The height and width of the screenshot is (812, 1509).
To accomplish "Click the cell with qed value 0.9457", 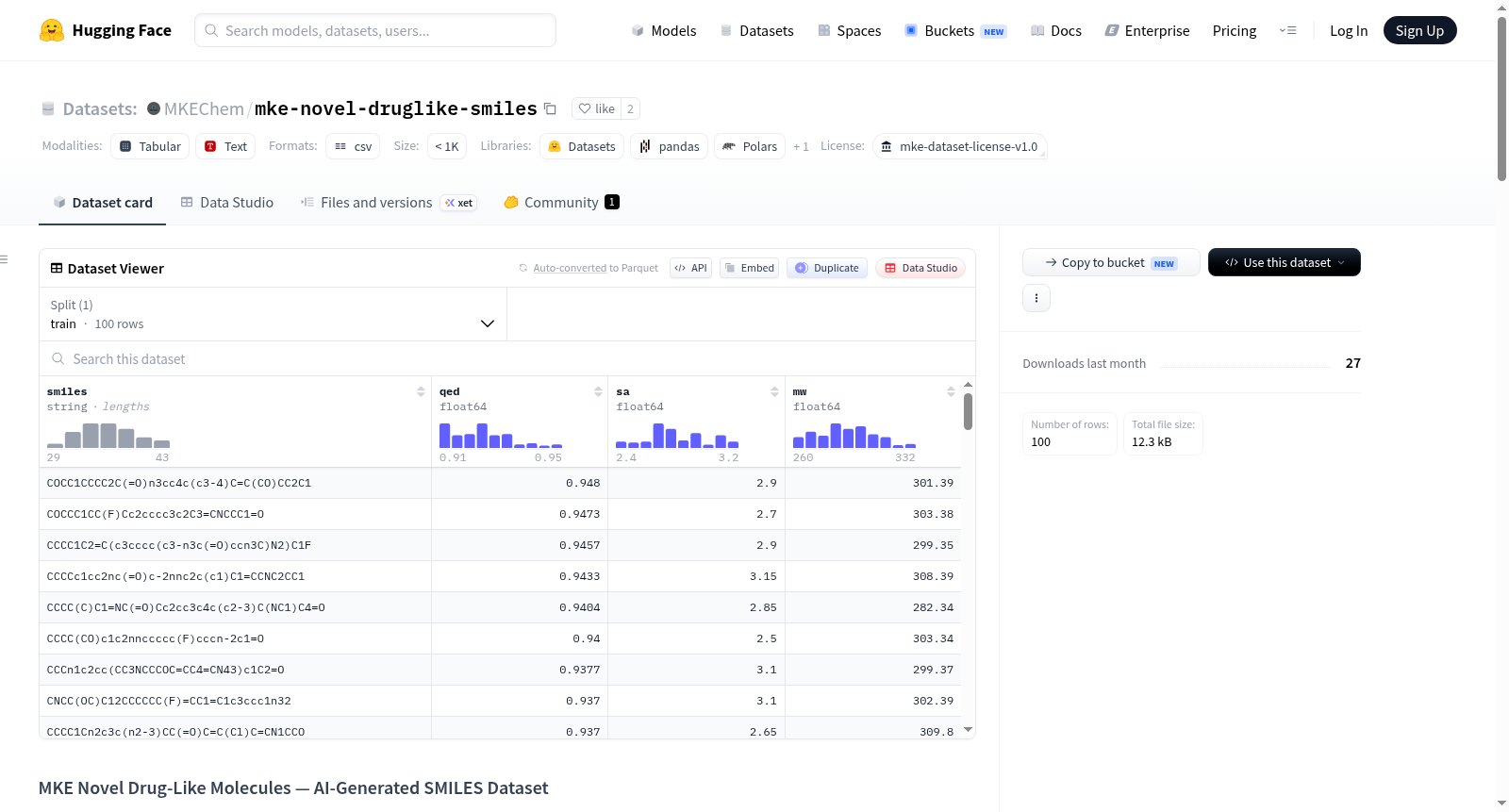I will point(520,545).
